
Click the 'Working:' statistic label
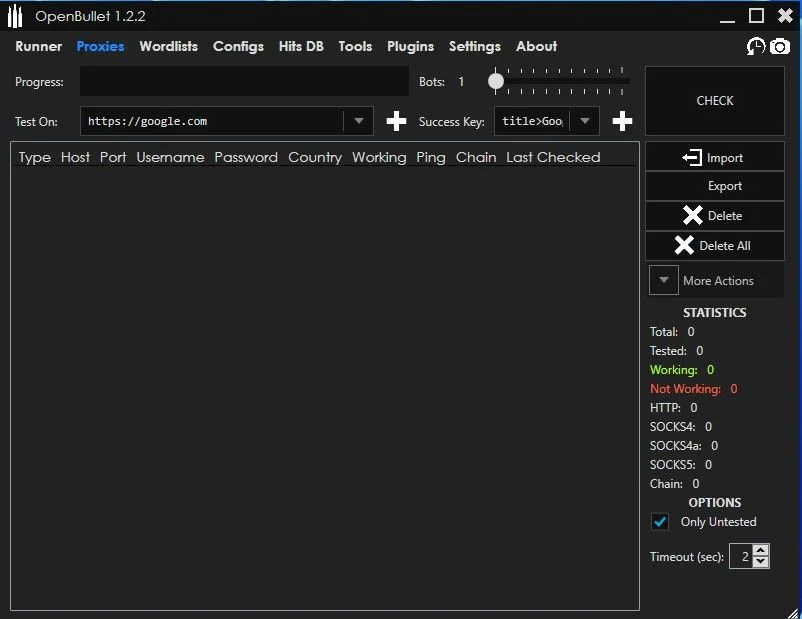(x=674, y=370)
